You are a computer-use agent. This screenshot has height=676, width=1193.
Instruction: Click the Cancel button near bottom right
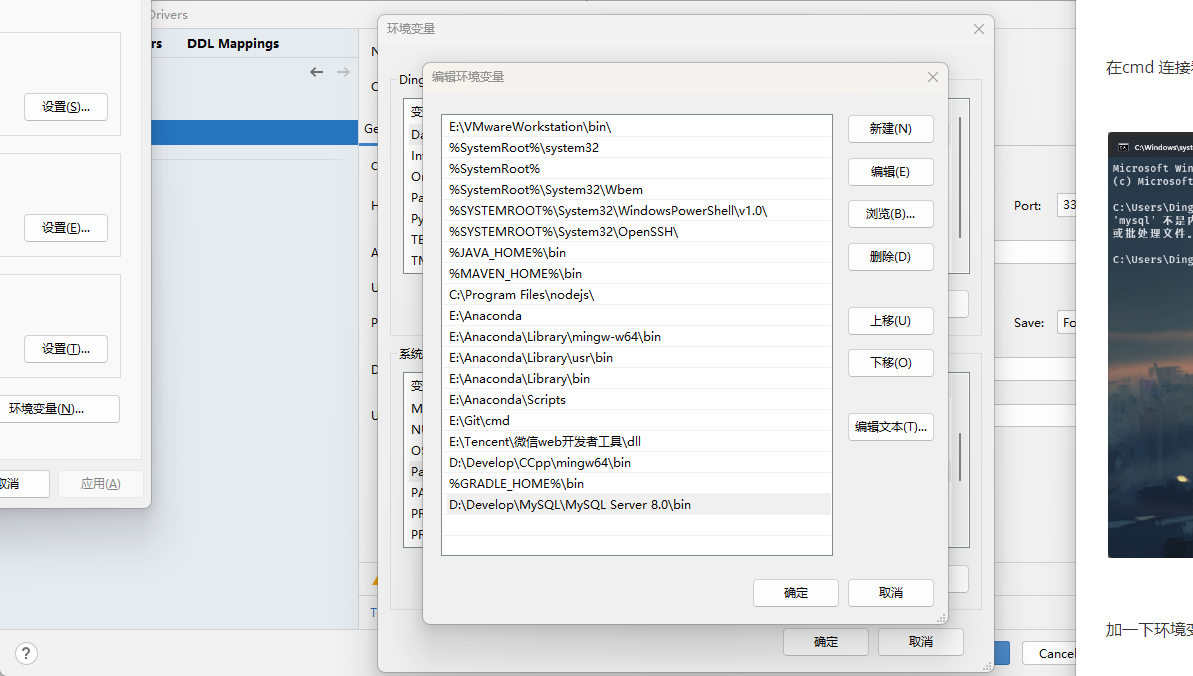tap(1055, 652)
